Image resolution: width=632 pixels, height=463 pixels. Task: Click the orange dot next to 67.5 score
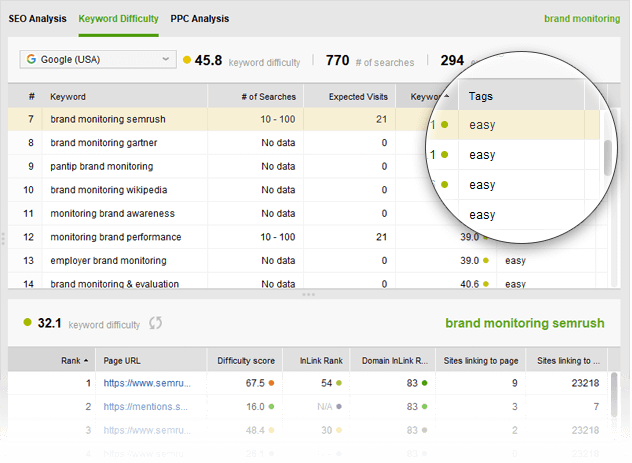coord(271,382)
